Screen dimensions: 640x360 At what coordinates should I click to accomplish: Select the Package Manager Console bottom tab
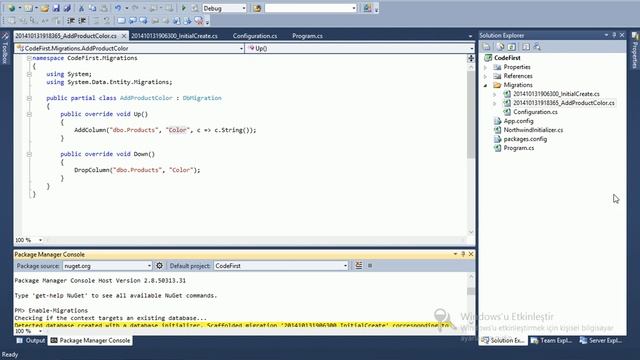coord(90,340)
